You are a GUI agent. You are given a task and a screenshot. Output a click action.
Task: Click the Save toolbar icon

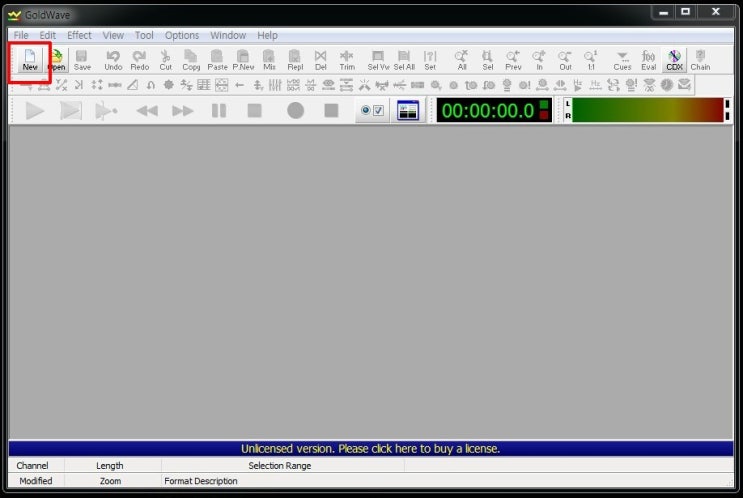click(x=82, y=60)
